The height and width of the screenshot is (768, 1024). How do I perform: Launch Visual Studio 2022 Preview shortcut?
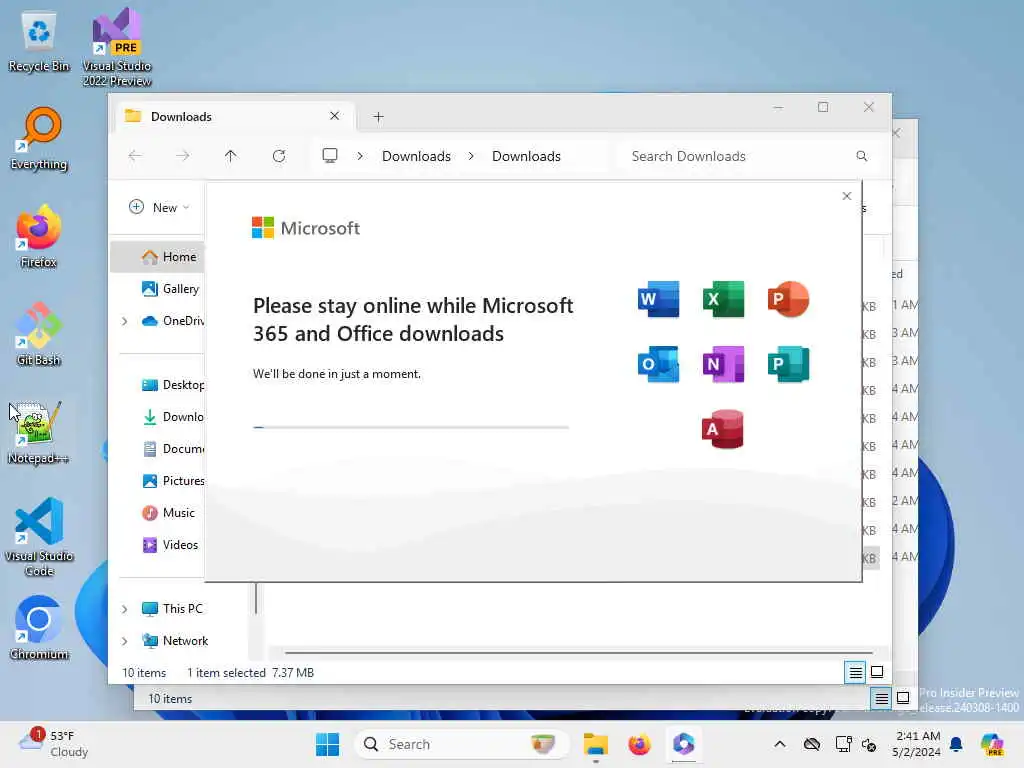[x=117, y=47]
